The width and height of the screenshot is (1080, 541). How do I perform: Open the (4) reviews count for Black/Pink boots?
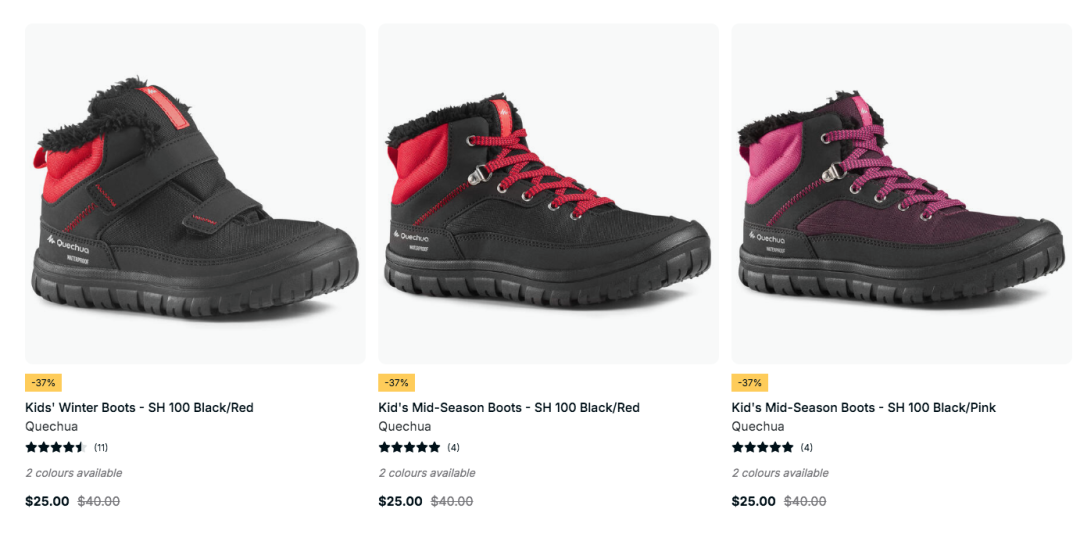[807, 447]
